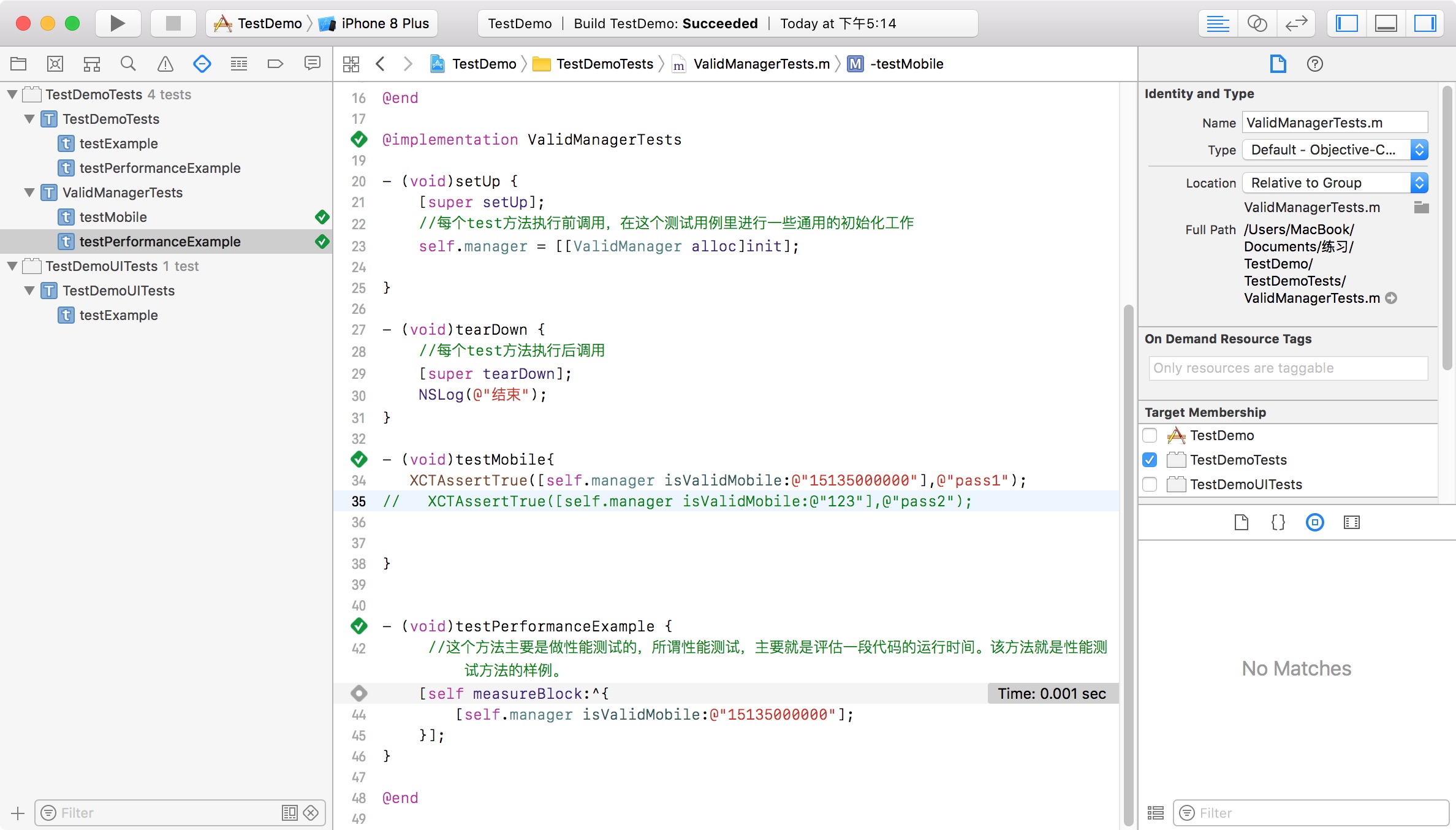The width and height of the screenshot is (1456, 830).
Task: Rerun ValidManagerTests class via gutter diamond
Action: 359,140
